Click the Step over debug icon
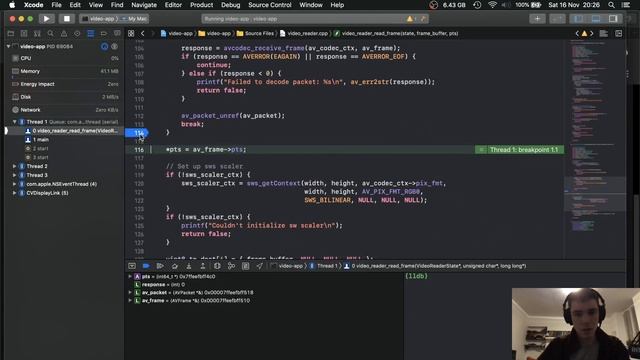 pyautogui.click(x=175, y=266)
